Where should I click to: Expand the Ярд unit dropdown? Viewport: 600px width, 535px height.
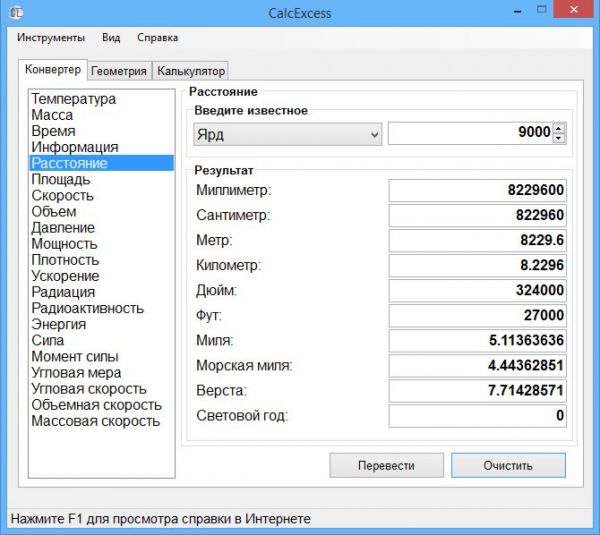(288, 134)
